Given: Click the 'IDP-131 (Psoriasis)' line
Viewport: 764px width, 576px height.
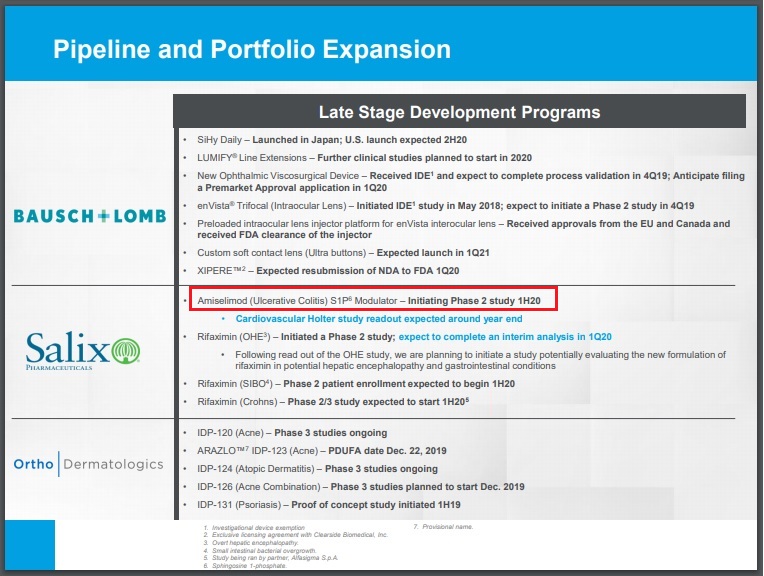Looking at the screenshot, I should 328,505.
